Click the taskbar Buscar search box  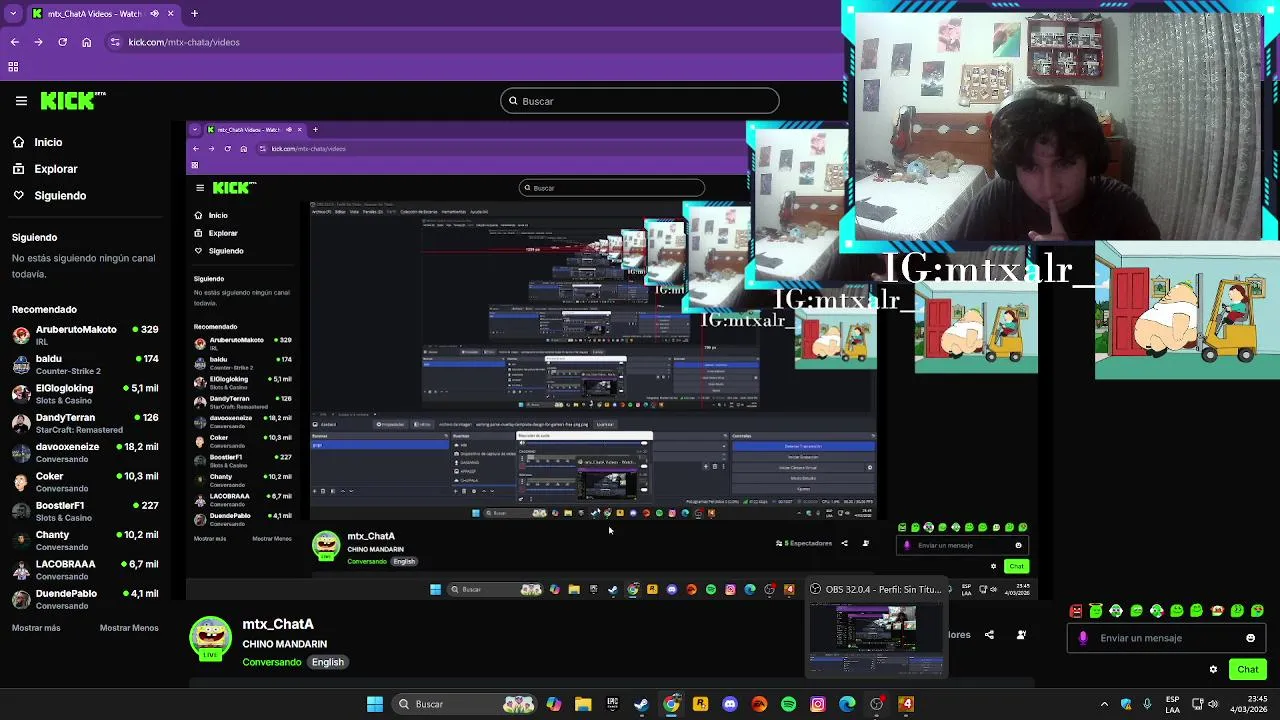tap(464, 704)
